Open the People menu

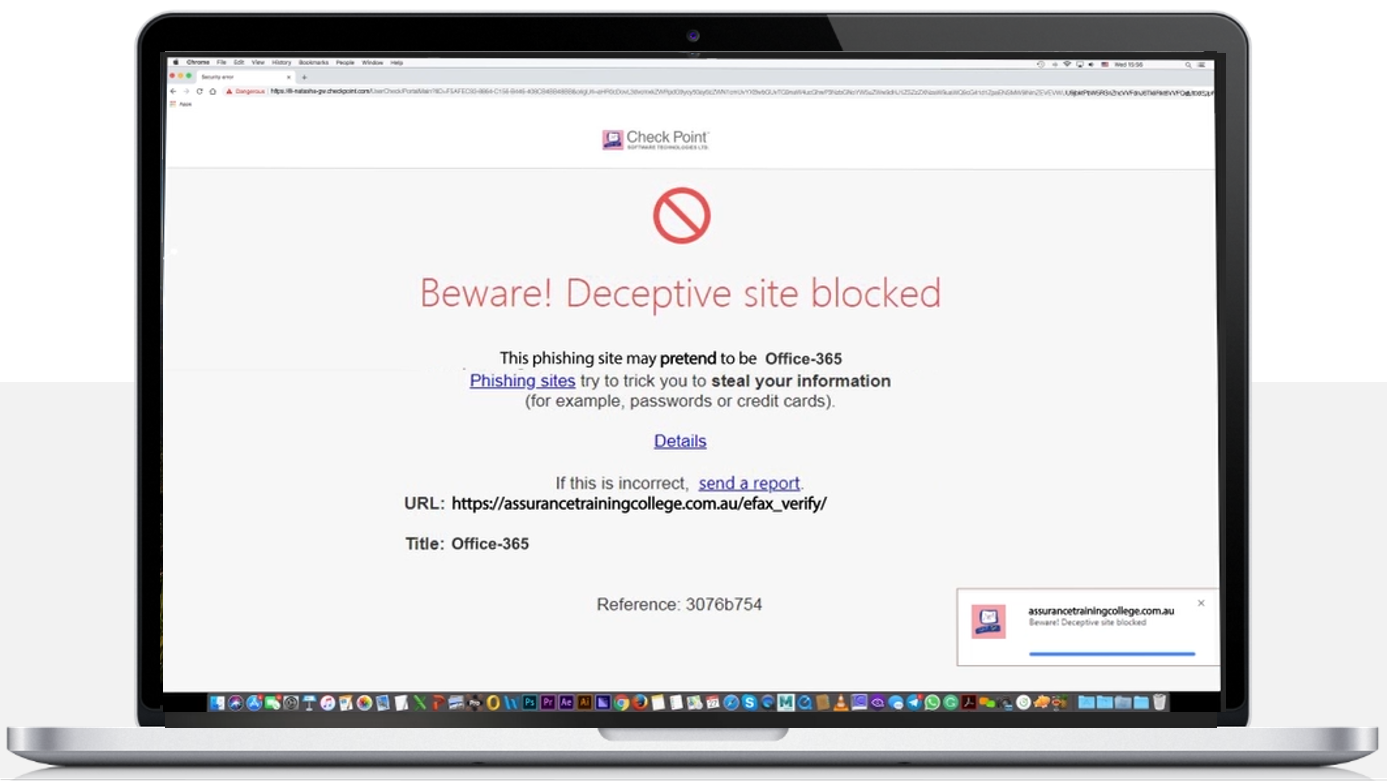pyautogui.click(x=345, y=62)
